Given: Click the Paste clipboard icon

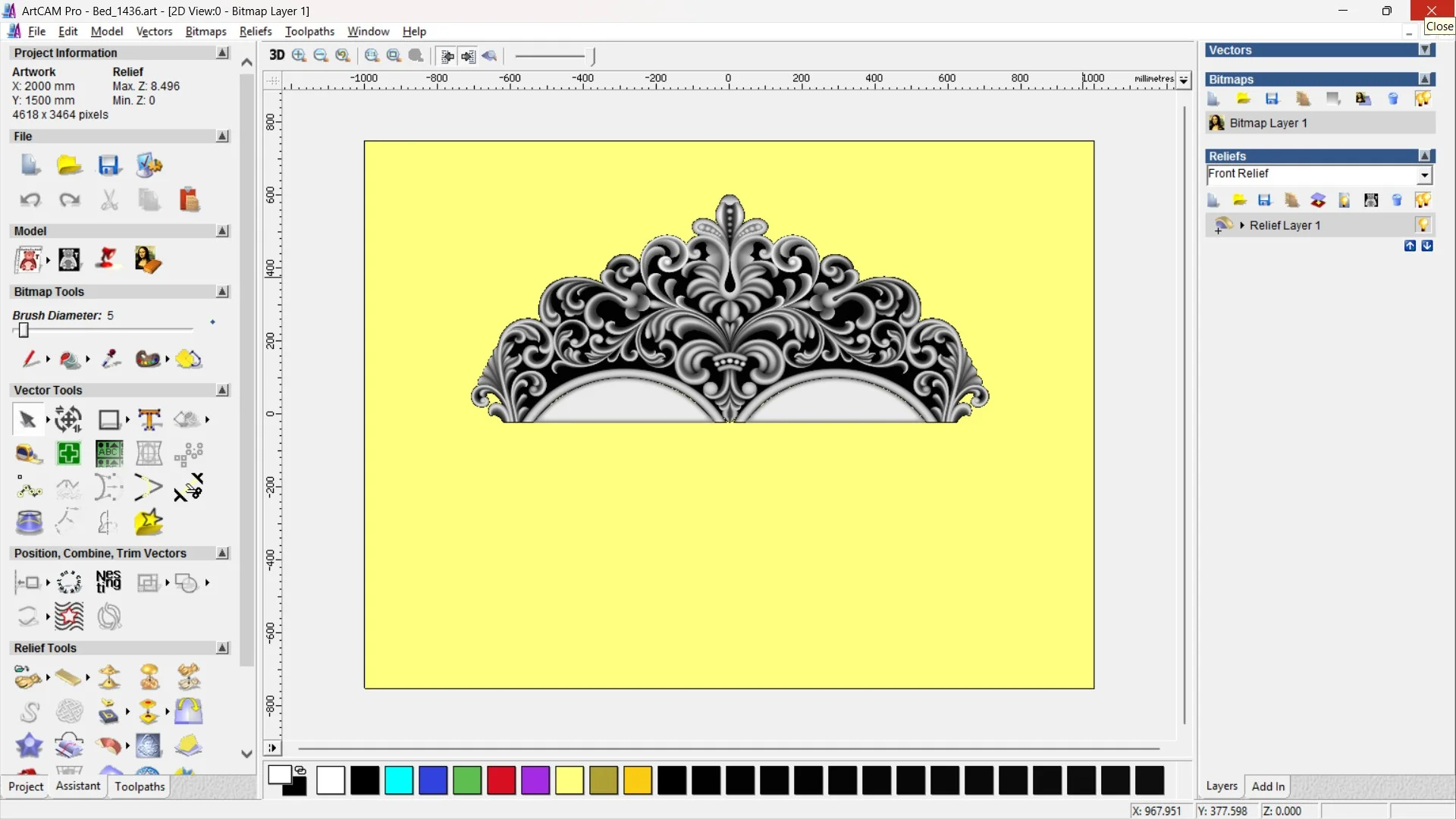Looking at the screenshot, I should 189,199.
